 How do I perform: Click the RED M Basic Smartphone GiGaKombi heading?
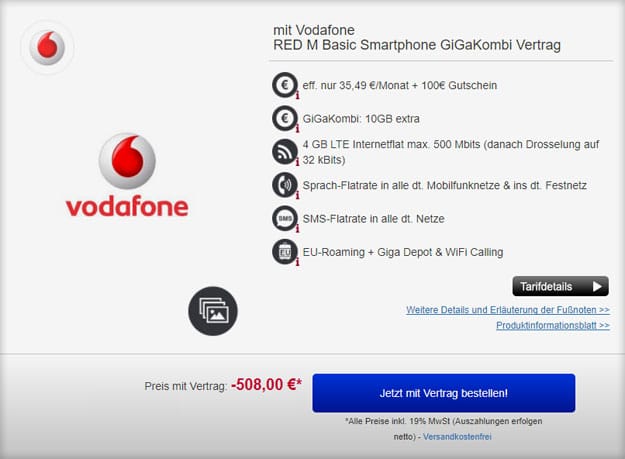[417, 45]
